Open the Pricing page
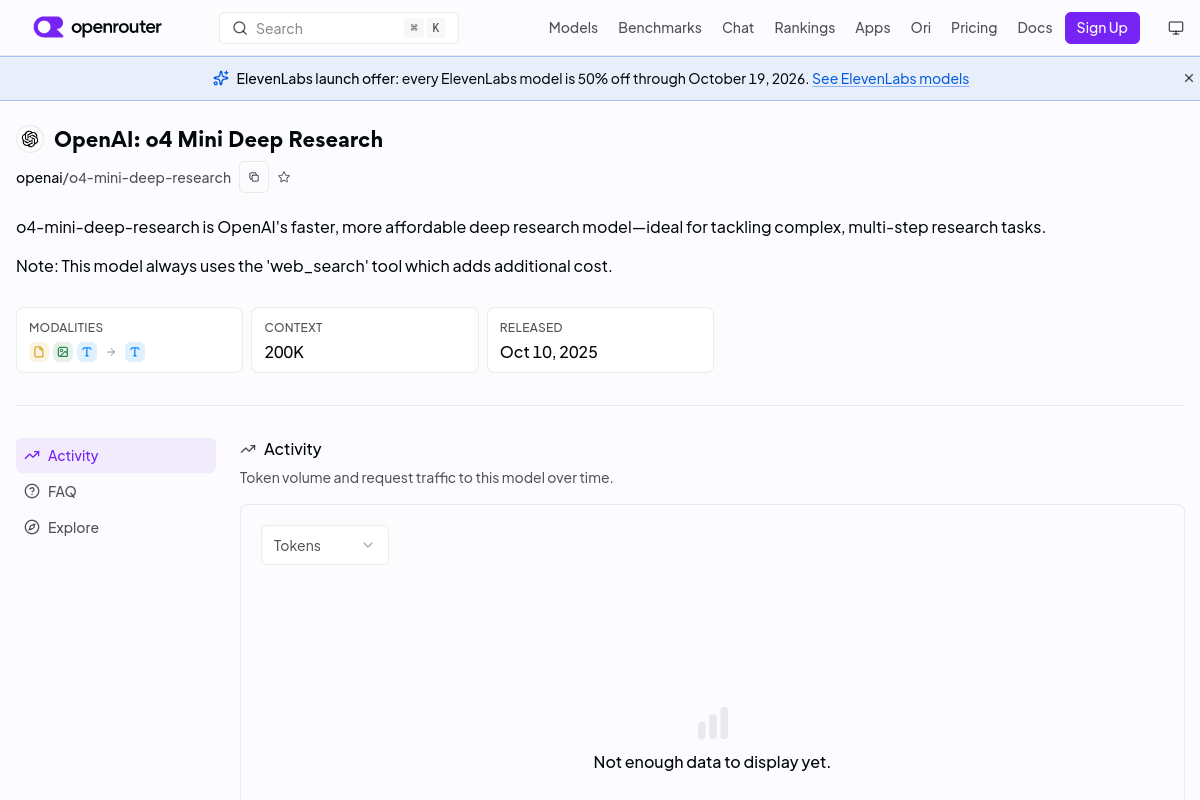 point(974,28)
